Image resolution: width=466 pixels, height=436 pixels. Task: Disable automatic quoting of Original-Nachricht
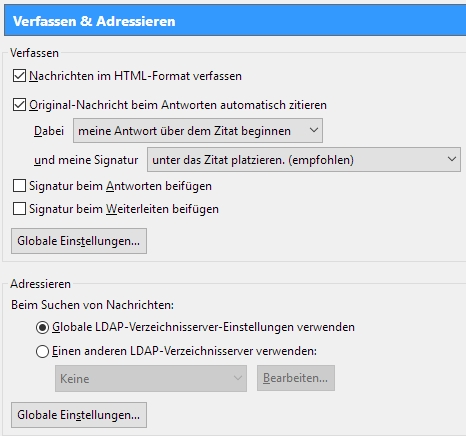(19, 105)
